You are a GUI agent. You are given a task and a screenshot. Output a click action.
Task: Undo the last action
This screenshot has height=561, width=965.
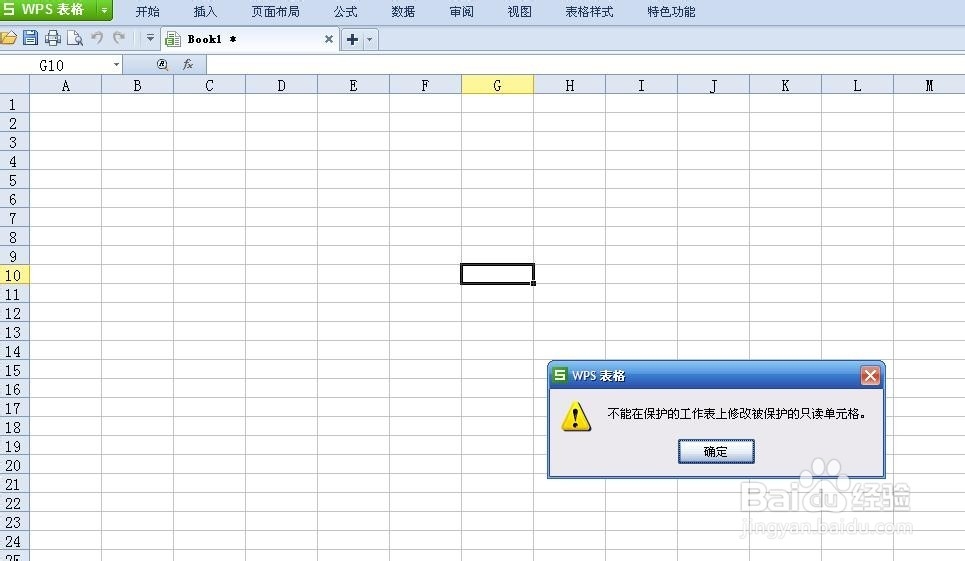(97, 38)
